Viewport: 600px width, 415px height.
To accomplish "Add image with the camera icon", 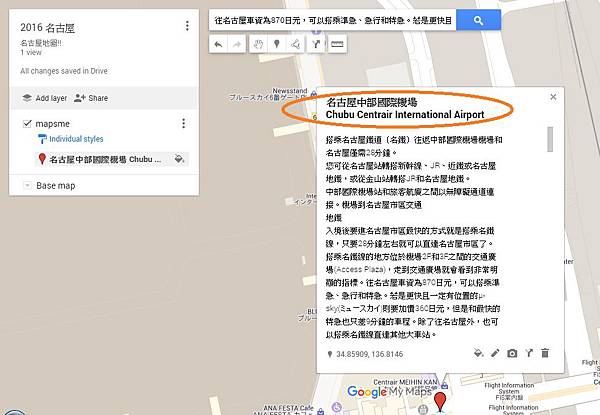I will coord(512,353).
